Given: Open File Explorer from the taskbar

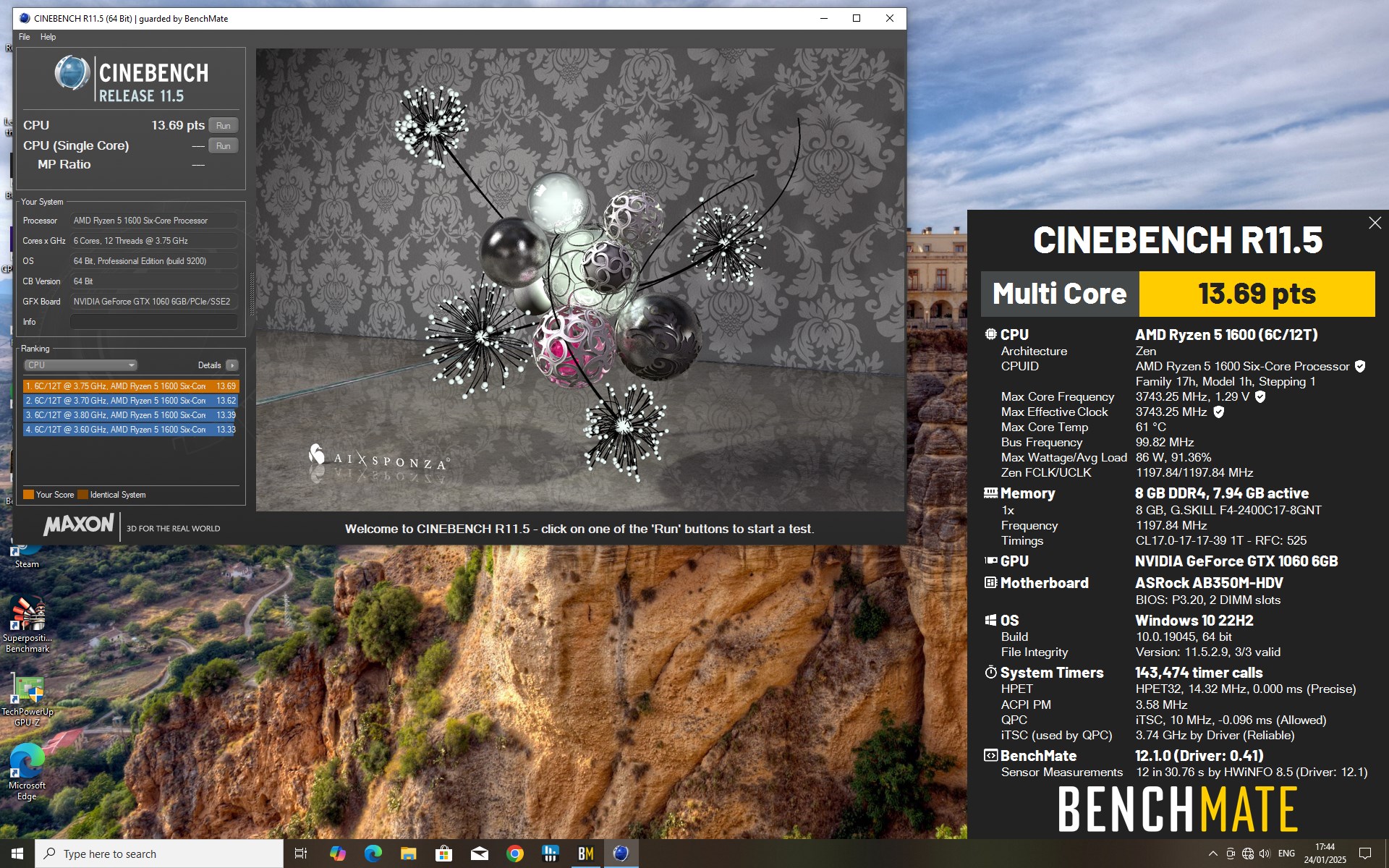Looking at the screenshot, I should [x=409, y=854].
